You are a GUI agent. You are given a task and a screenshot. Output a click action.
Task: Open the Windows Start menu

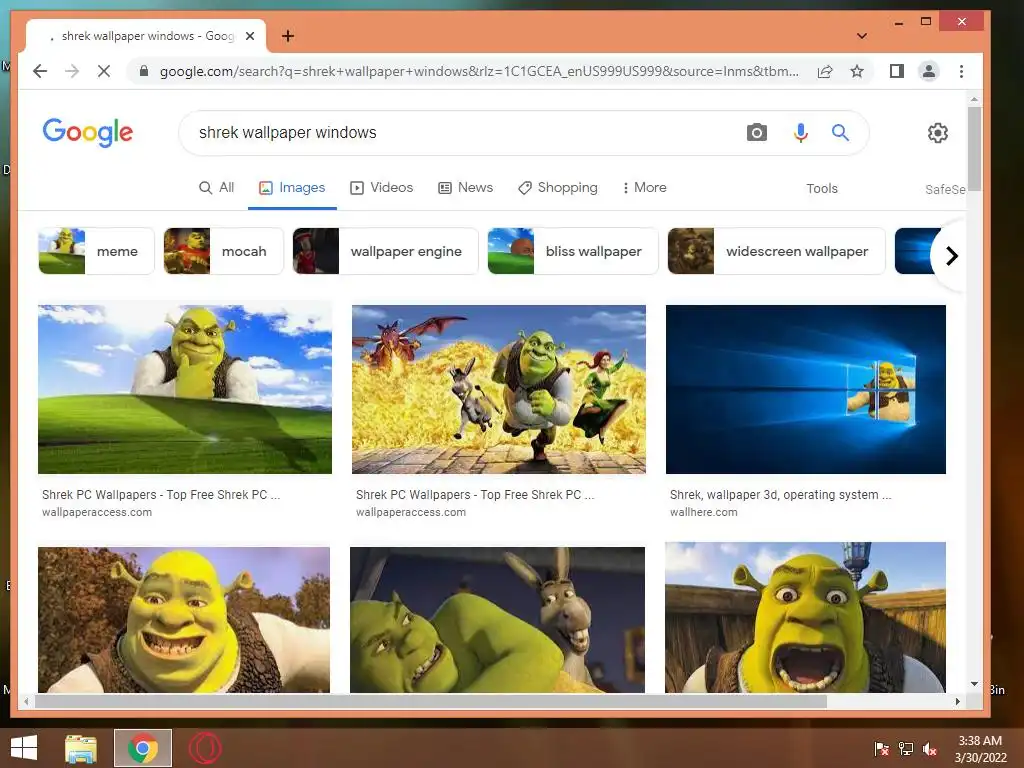[x=24, y=748]
